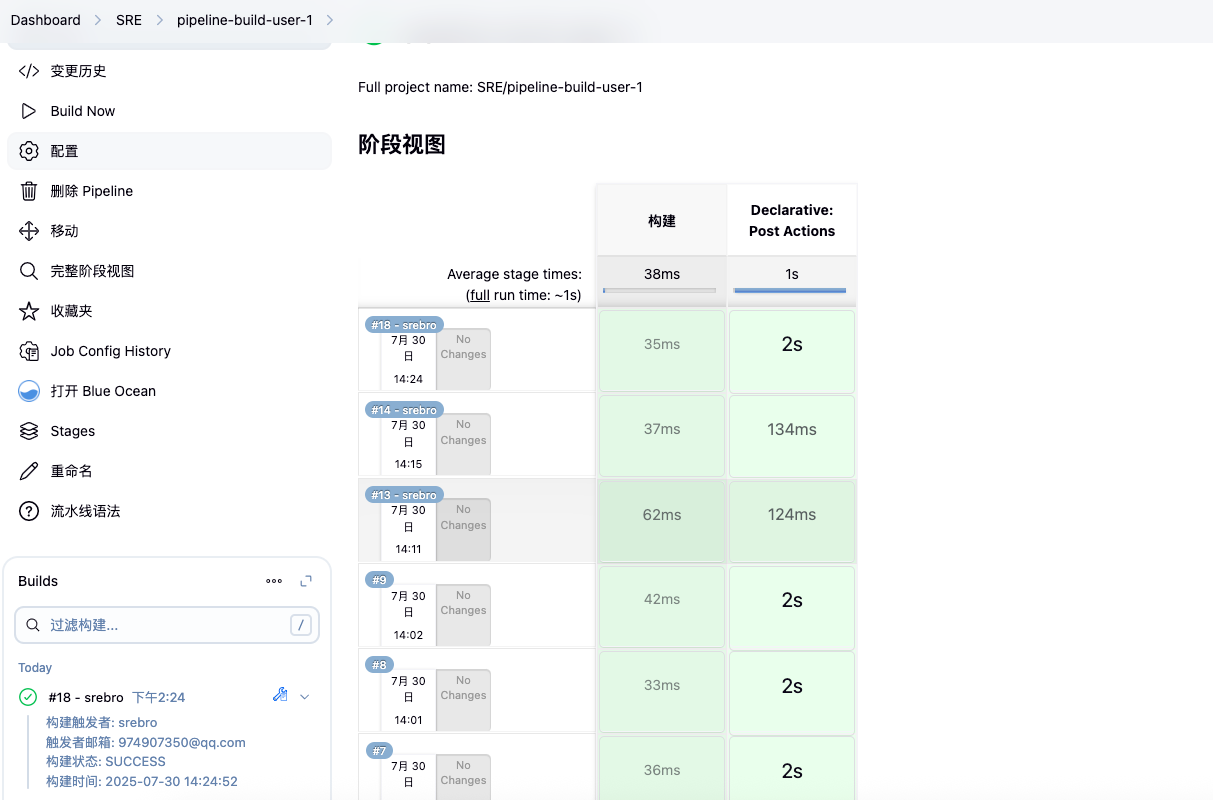Image resolution: width=1213 pixels, height=800 pixels.
Task: Click the 流水线语法 question mark icon
Action: click(29, 511)
